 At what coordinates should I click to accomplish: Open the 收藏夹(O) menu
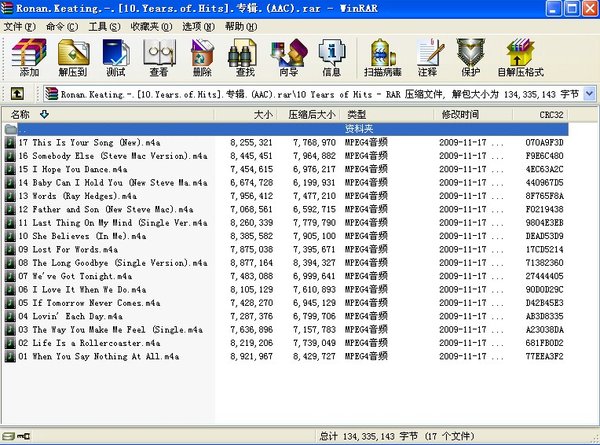click(x=151, y=26)
